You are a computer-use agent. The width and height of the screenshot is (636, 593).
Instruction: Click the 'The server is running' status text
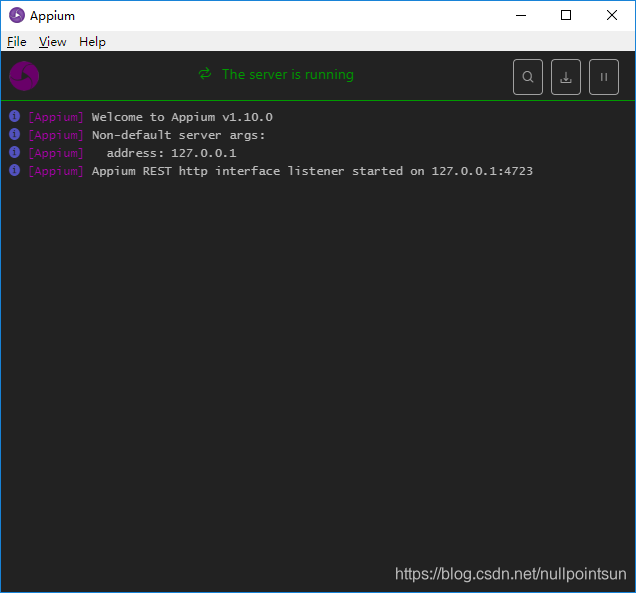click(x=288, y=75)
